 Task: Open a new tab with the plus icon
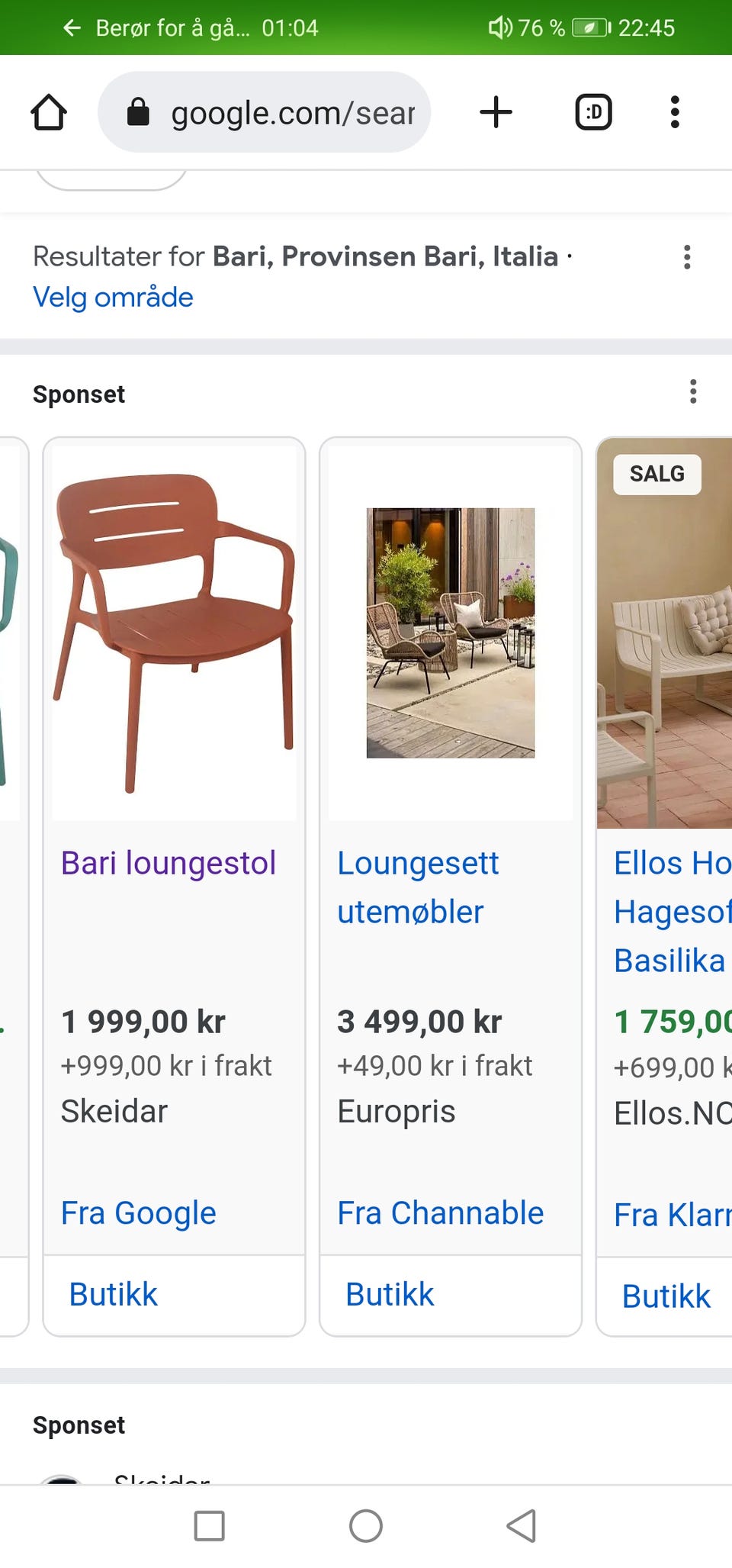[x=496, y=111]
